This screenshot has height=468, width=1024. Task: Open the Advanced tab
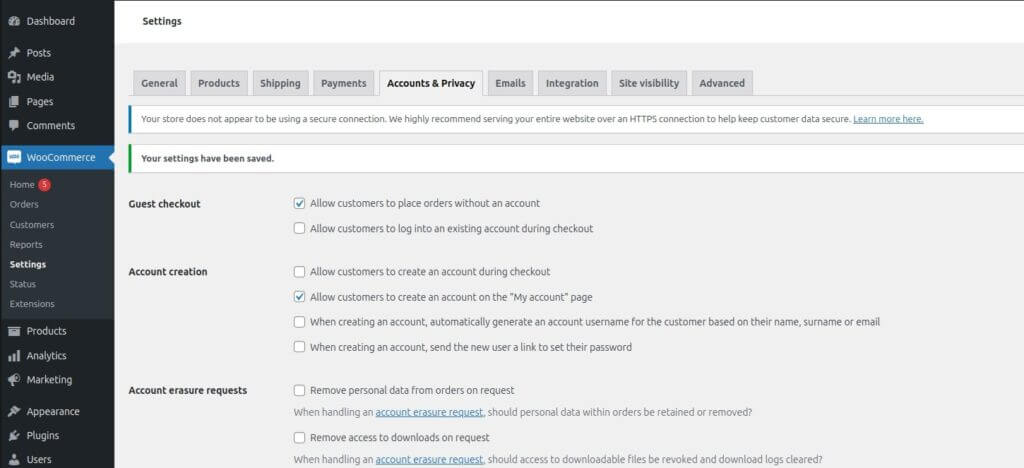[722, 83]
